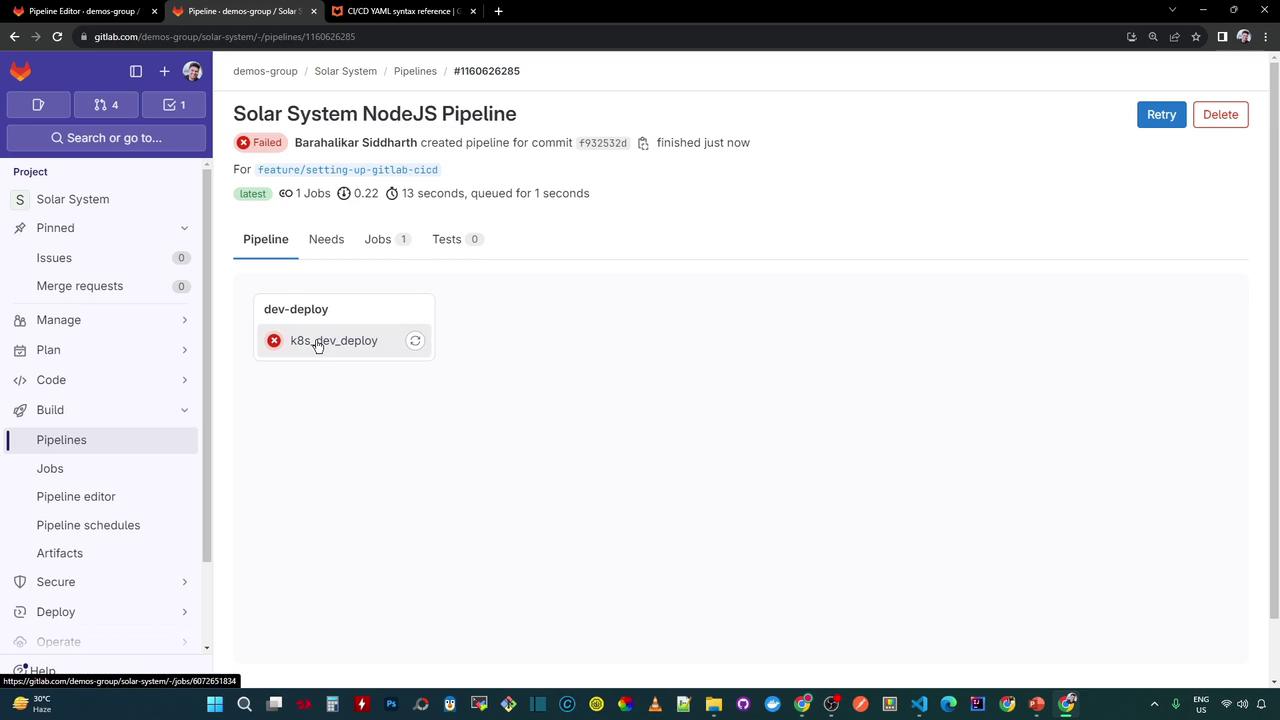Switch to CI/CD YAML syntax reference tab
This screenshot has width=1280, height=720.
403,11
